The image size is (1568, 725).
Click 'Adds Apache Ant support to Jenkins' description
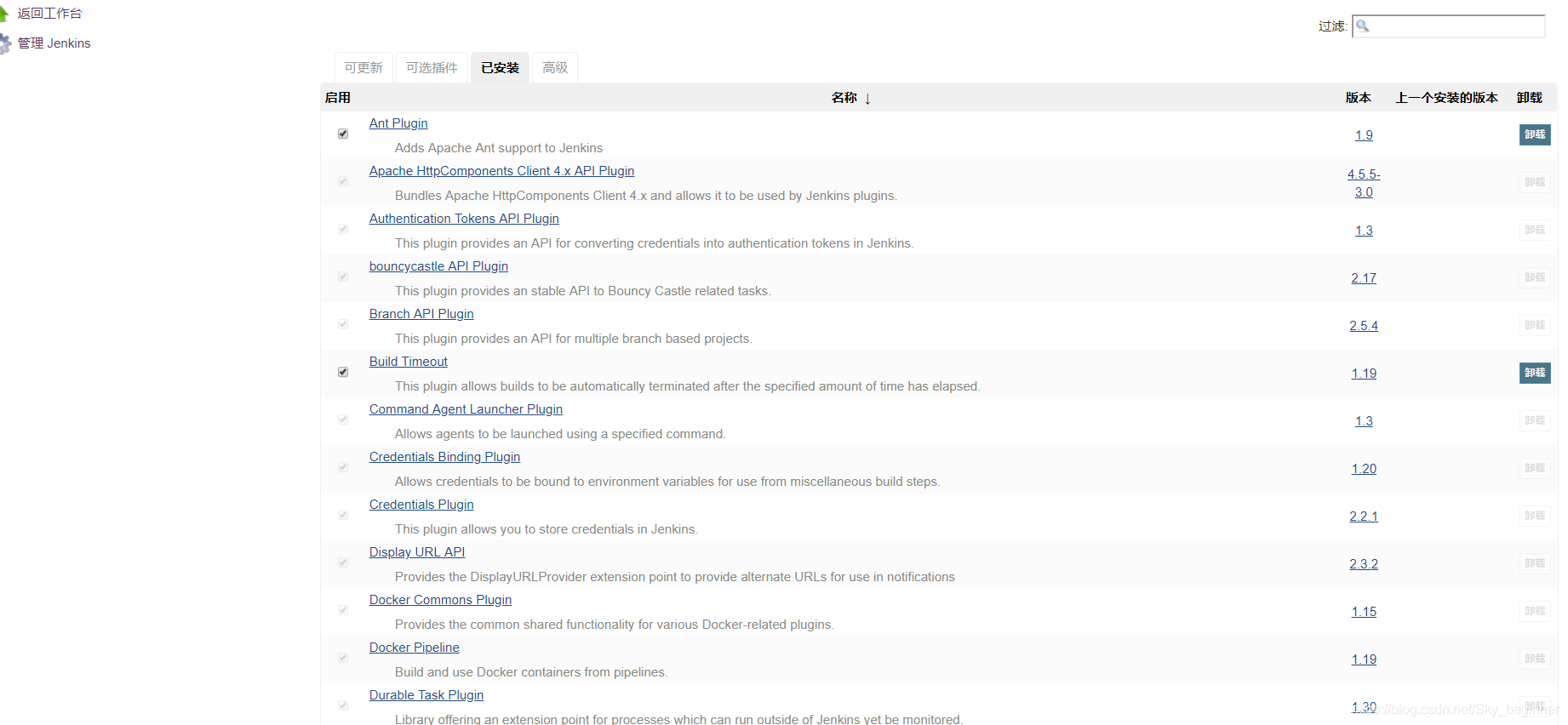(x=499, y=148)
